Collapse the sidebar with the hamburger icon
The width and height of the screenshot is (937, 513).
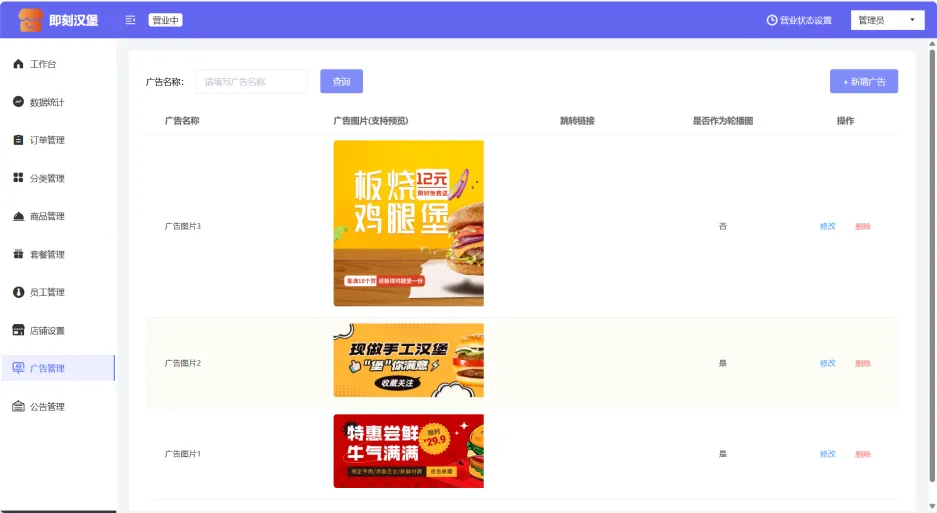[x=130, y=20]
